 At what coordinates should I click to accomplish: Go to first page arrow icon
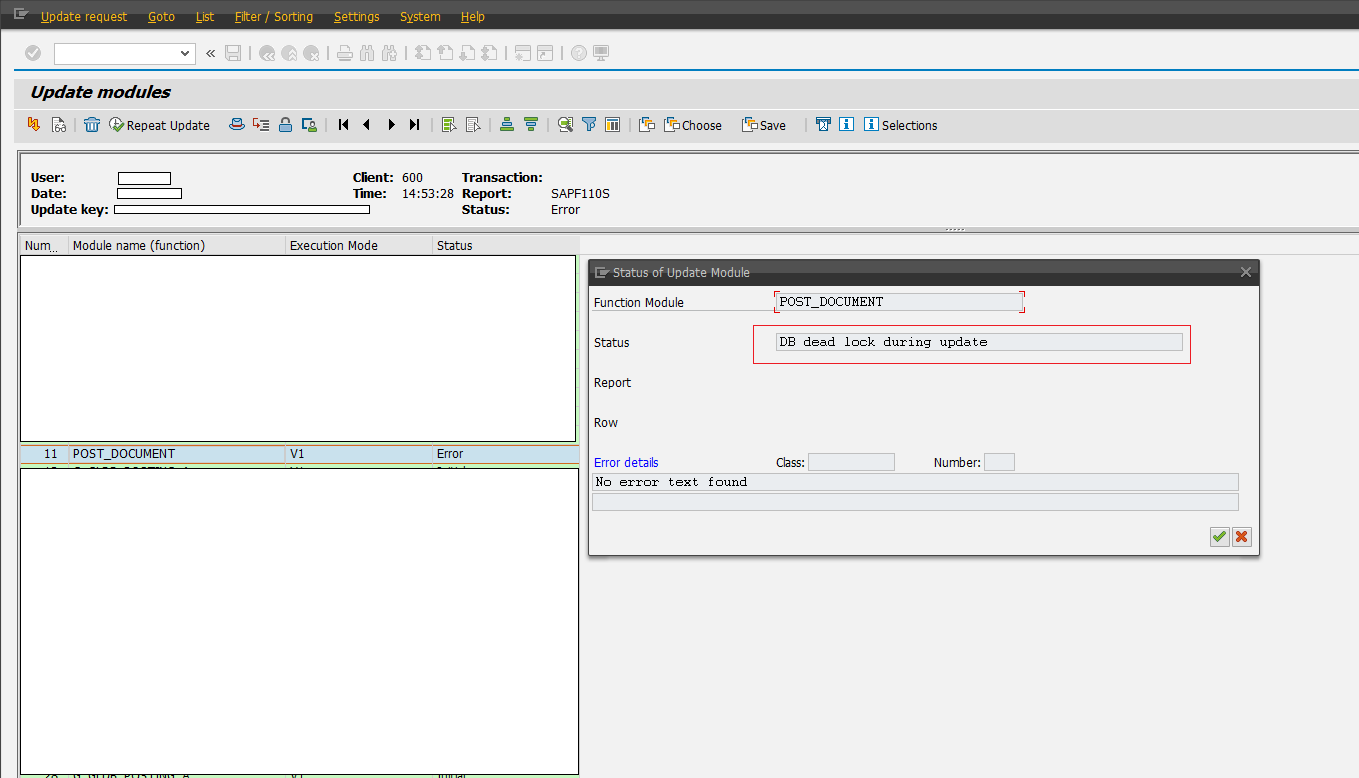point(343,125)
